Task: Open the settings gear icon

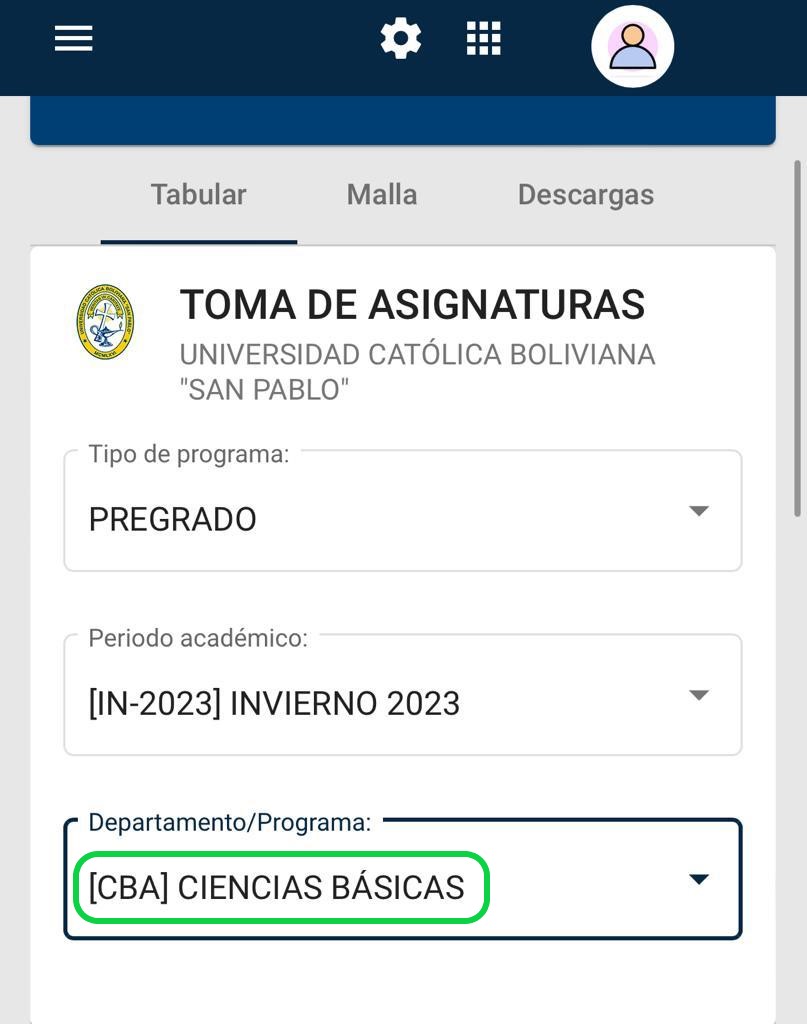Action: (401, 39)
